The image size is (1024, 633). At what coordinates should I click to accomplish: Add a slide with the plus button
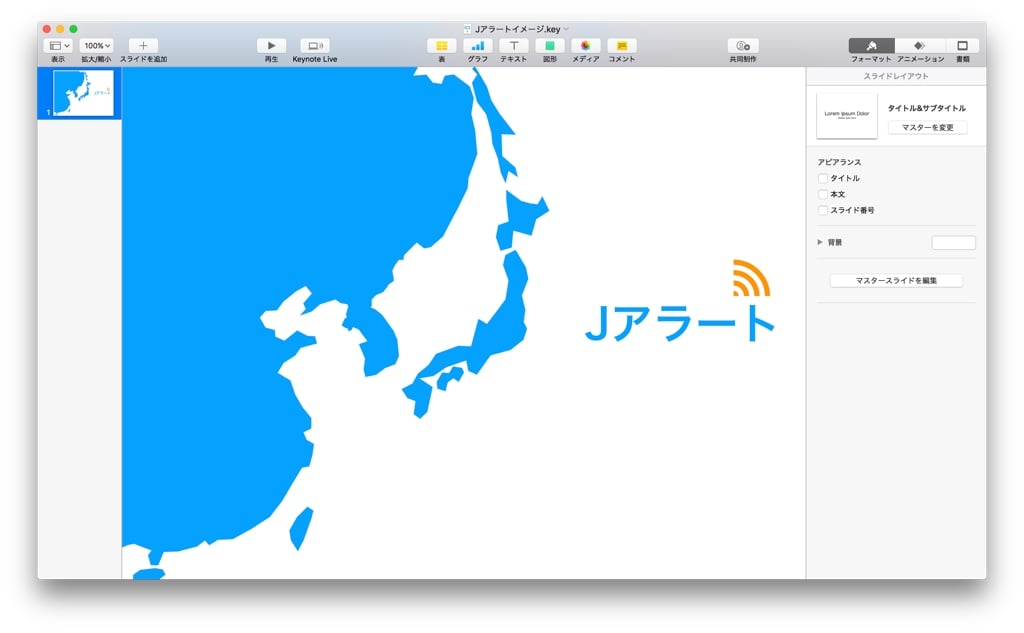click(143, 46)
